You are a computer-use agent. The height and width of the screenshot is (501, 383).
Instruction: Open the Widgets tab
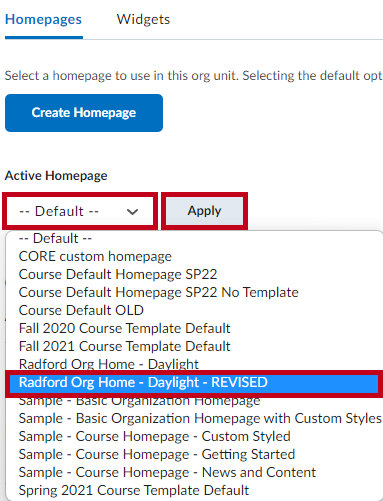tap(143, 19)
